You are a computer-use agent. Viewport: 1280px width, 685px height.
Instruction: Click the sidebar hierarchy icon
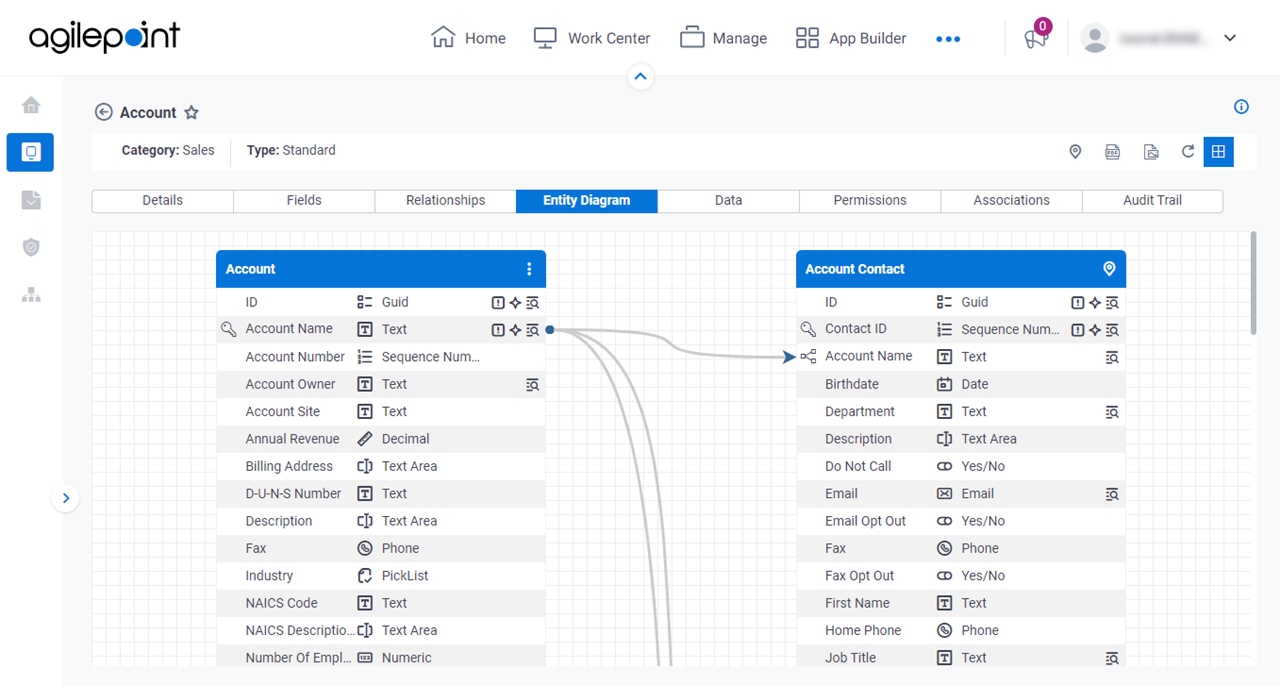(31, 295)
